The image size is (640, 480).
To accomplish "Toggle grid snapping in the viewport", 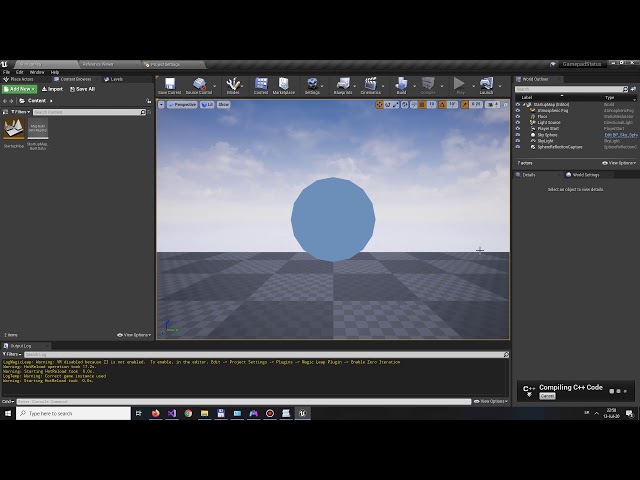I will pos(422,105).
